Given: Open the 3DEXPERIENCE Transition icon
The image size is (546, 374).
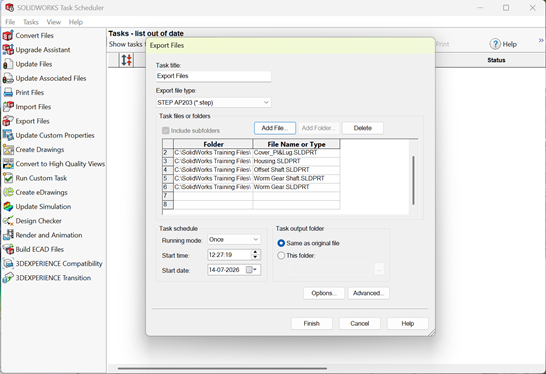Looking at the screenshot, I should click(x=8, y=278).
